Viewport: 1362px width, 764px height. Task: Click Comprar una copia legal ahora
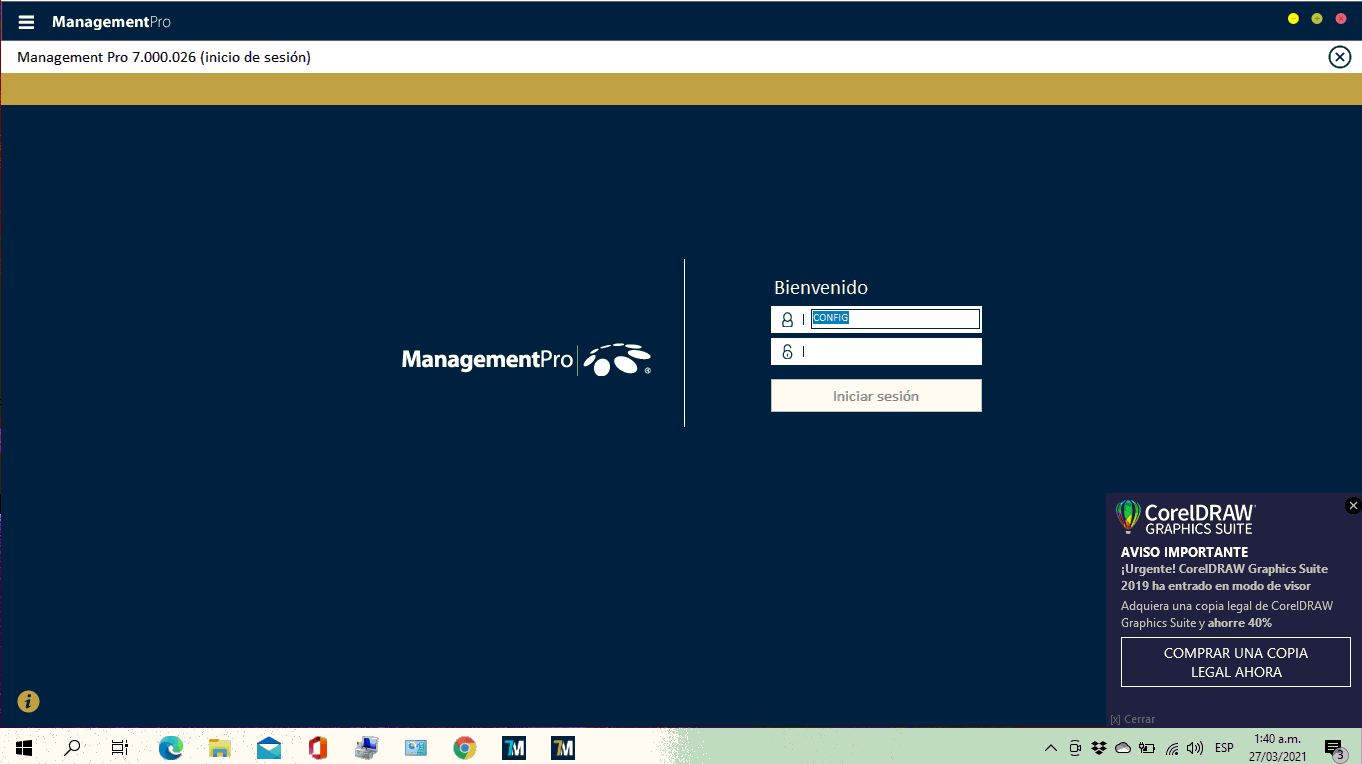click(x=1235, y=662)
